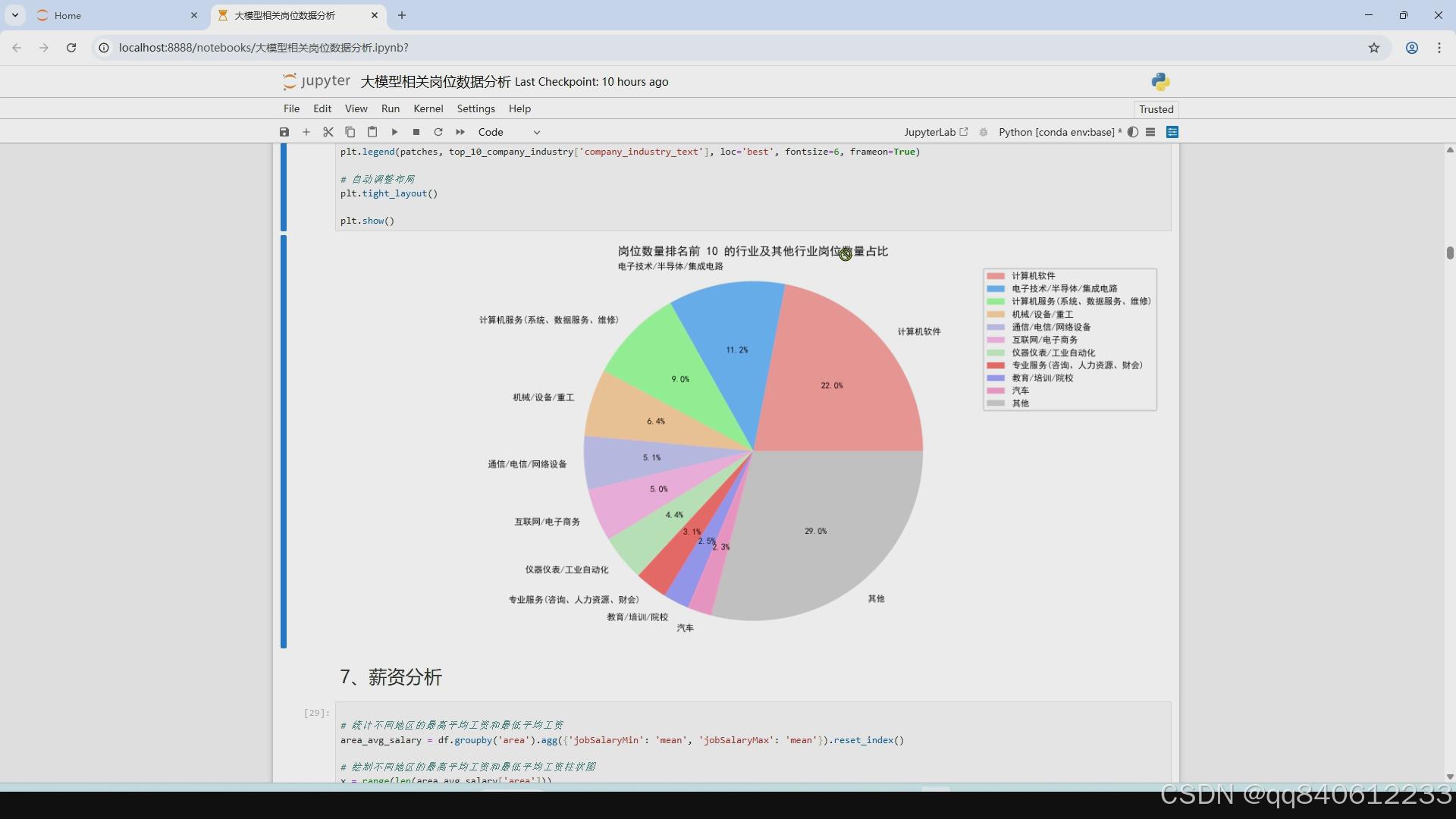Viewport: 1456px width, 819px height.
Task: Open the Settings menu
Action: (475, 108)
